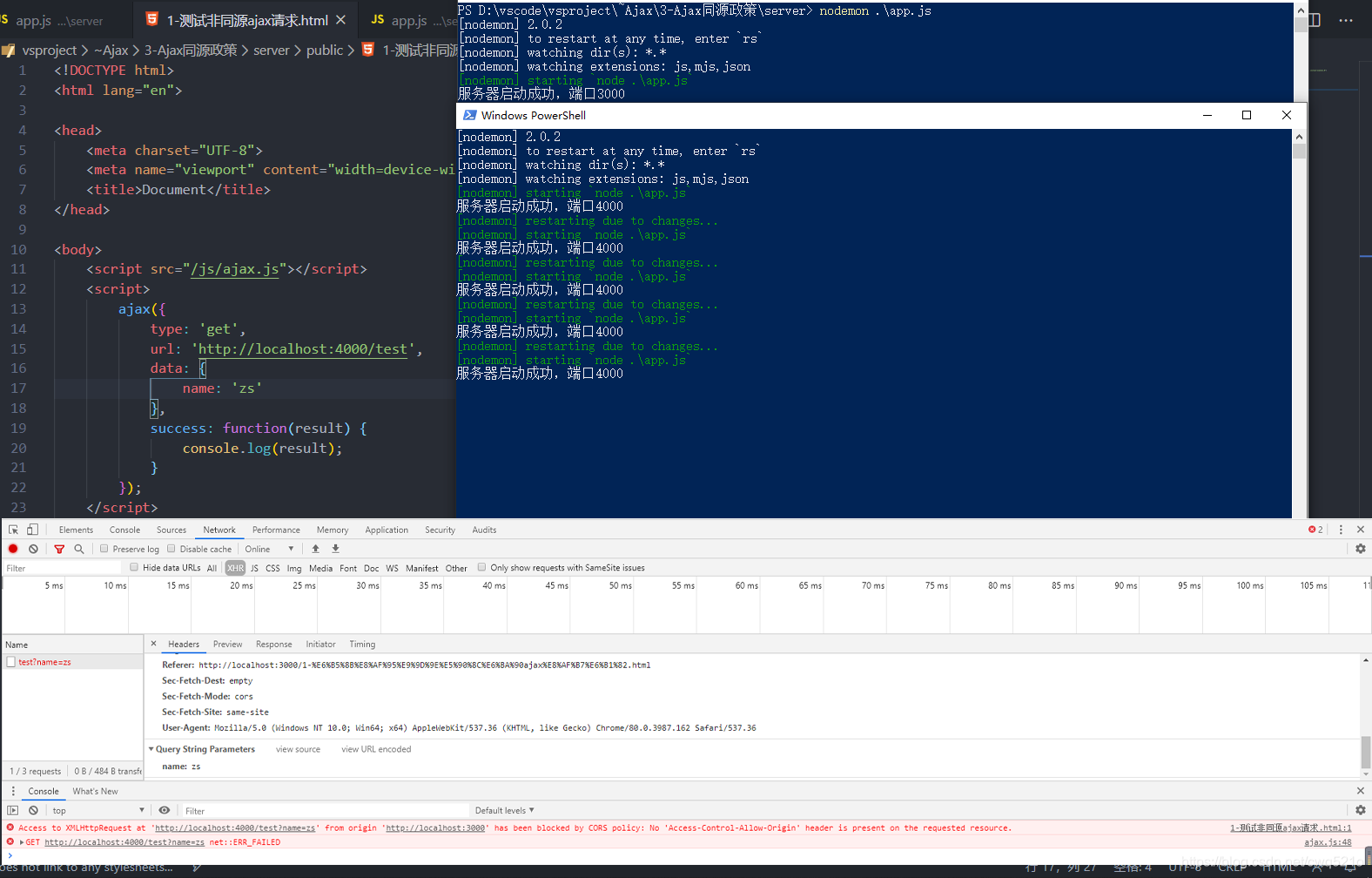Click the export HAR download arrow icon
Viewport: 1372px width, 878px height.
point(335,549)
